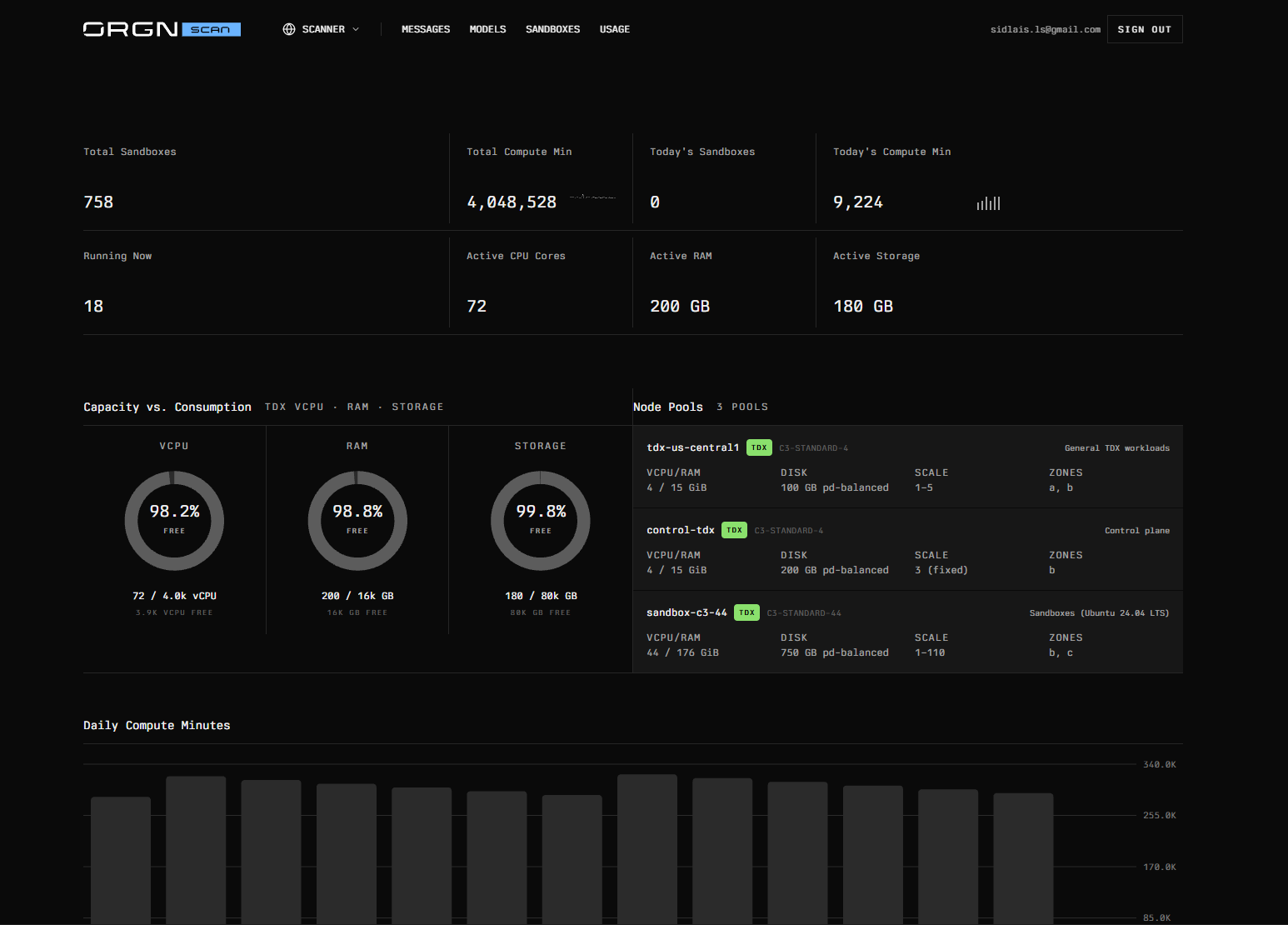Click the TDX badge on sandbox-c3-44
The height and width of the screenshot is (925, 1288).
(x=746, y=612)
